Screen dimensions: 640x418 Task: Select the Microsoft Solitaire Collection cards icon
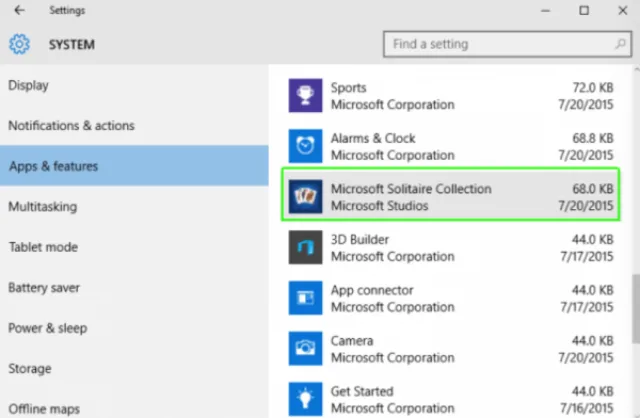[x=305, y=197]
